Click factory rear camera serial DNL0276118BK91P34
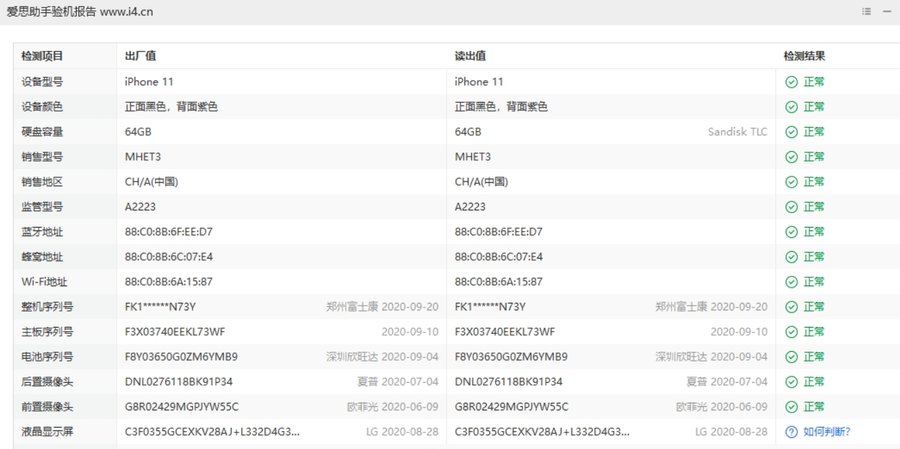 (x=179, y=382)
